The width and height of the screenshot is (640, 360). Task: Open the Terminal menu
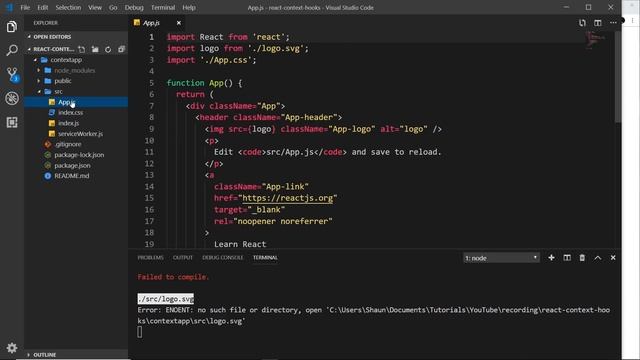[163, 7]
